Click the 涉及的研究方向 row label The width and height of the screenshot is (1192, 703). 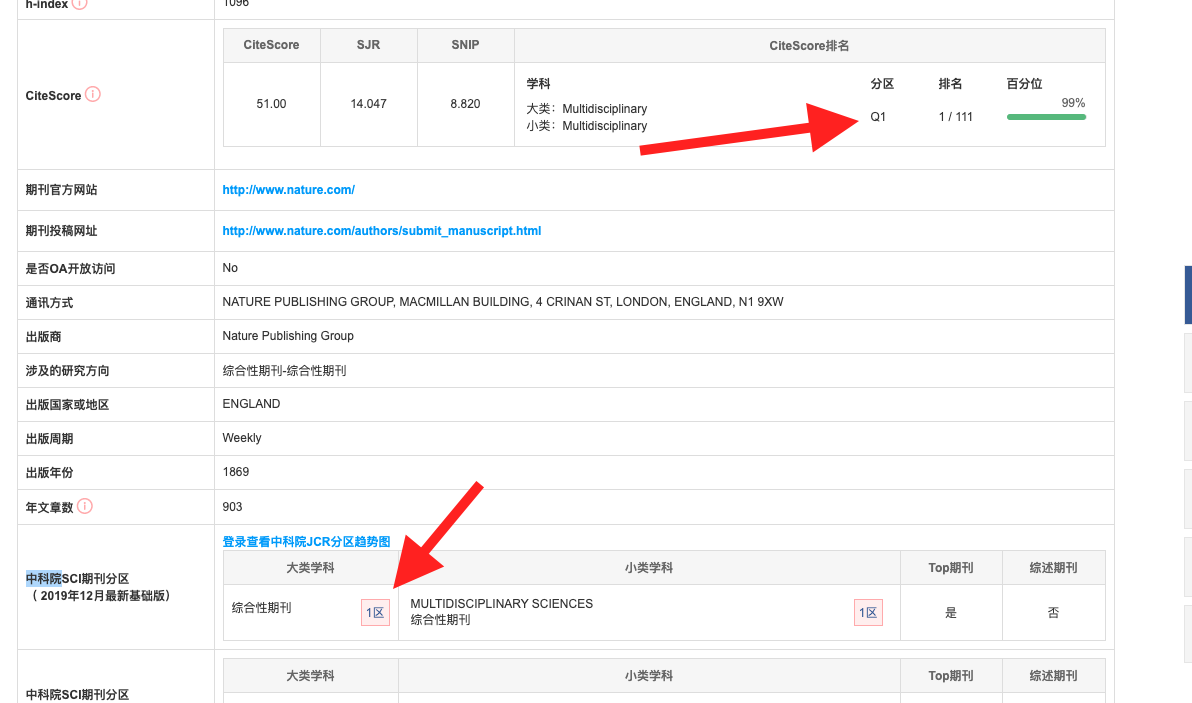(68, 371)
